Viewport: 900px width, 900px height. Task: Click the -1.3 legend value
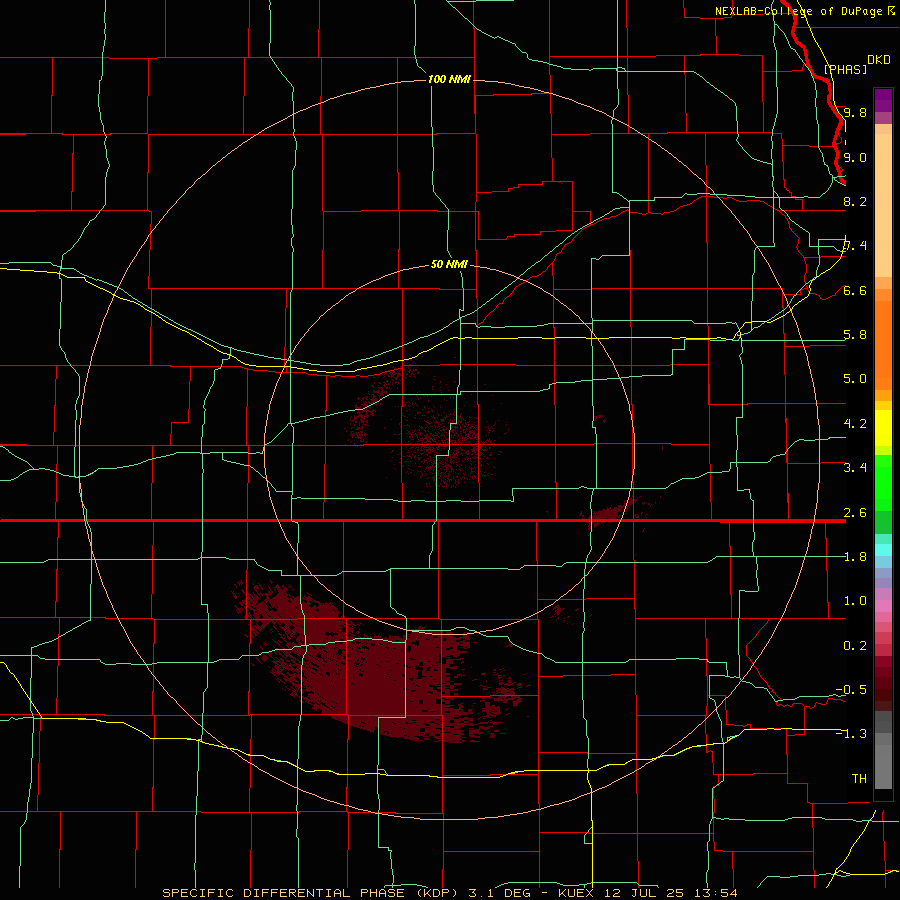click(x=851, y=734)
